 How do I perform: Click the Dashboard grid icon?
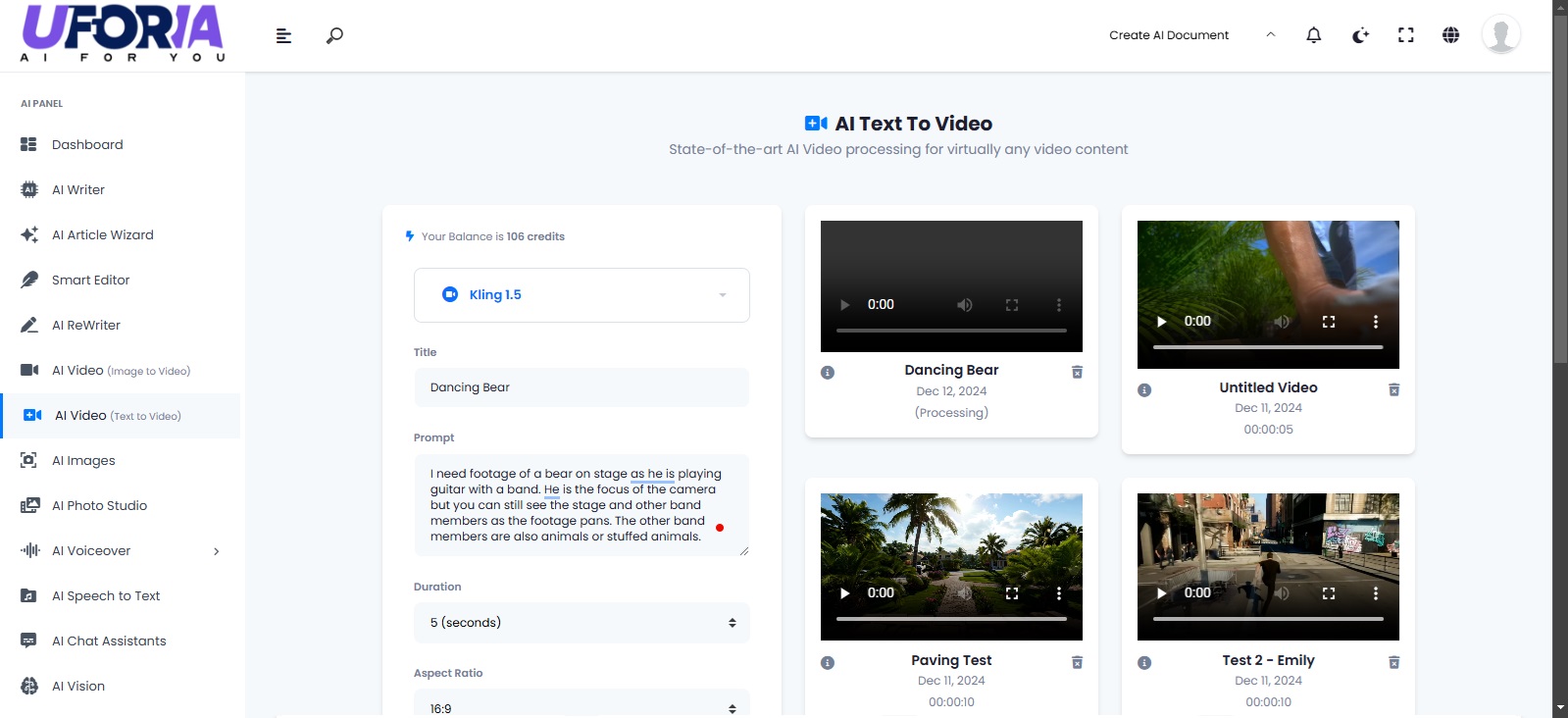[28, 144]
